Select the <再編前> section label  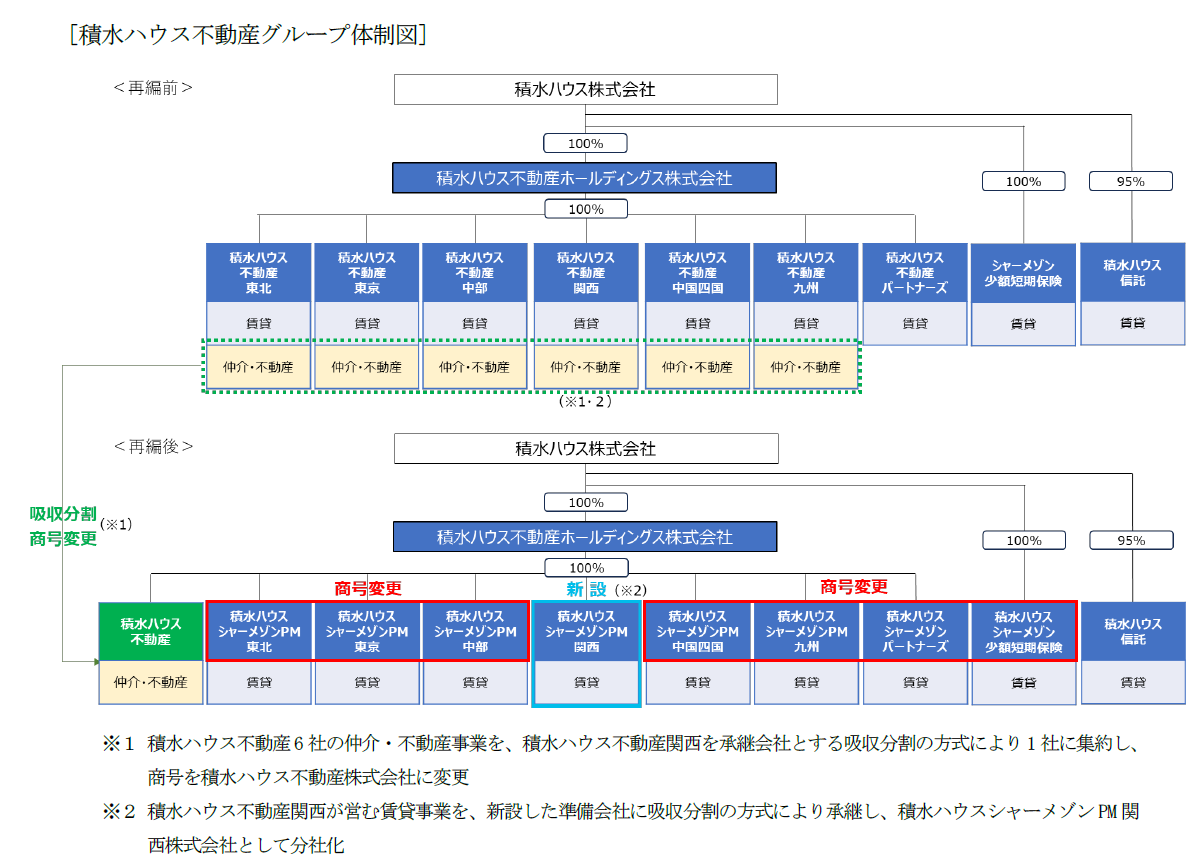coord(153,88)
